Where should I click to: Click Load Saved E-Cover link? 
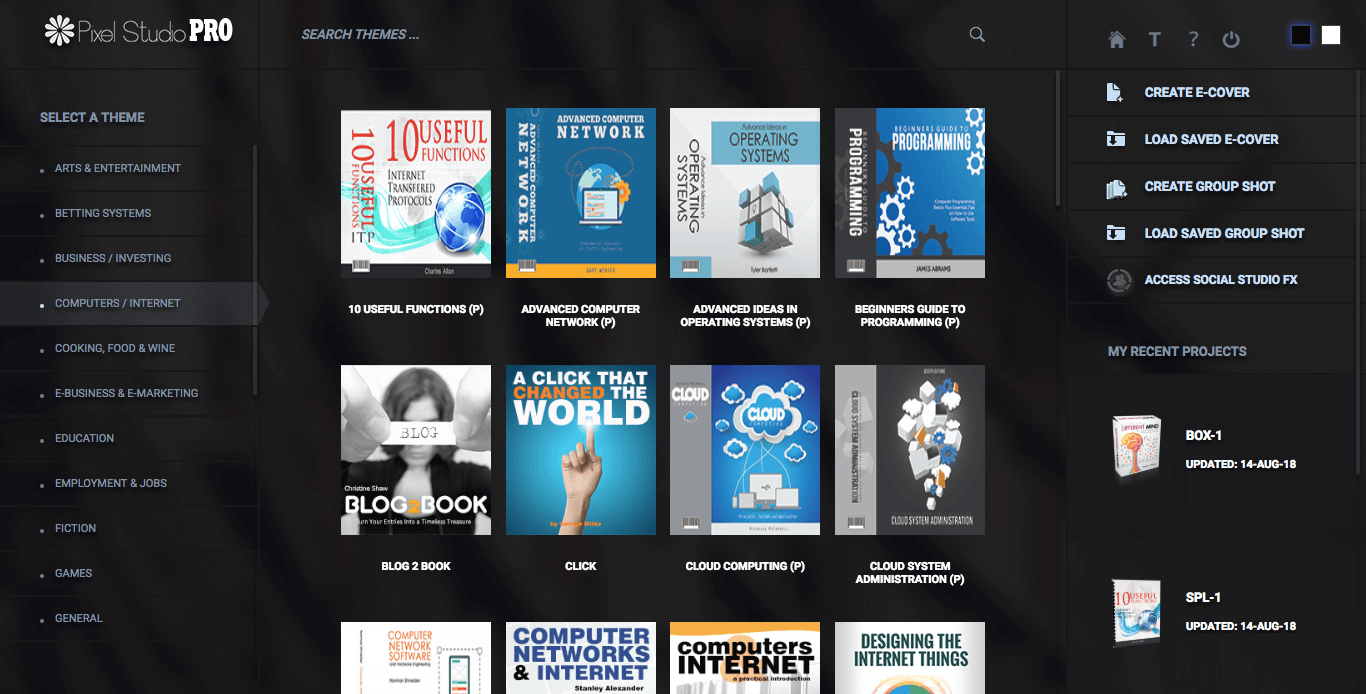pyautogui.click(x=1211, y=139)
